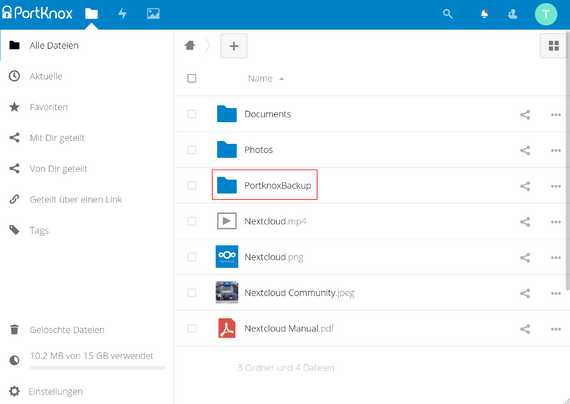
Task: Click the Nextcloud.mp4 video icon
Action: [x=227, y=221]
